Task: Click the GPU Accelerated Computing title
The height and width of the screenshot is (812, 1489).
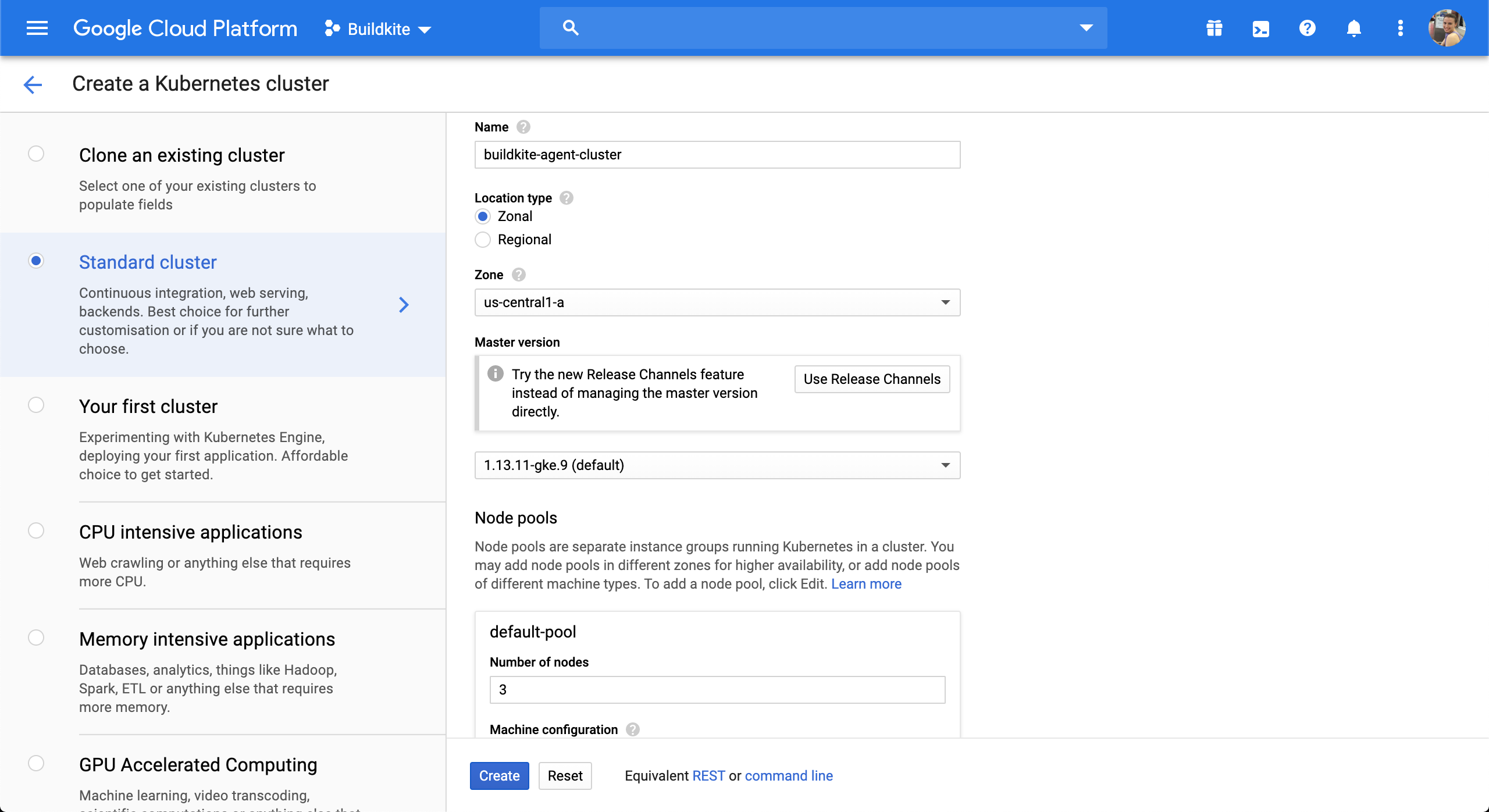Action: click(x=198, y=765)
